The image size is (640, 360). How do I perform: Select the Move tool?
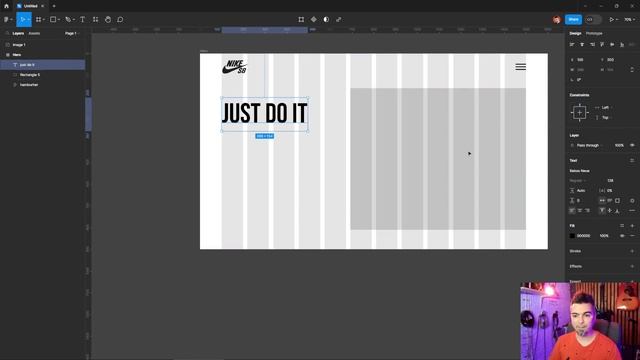tap(22, 19)
